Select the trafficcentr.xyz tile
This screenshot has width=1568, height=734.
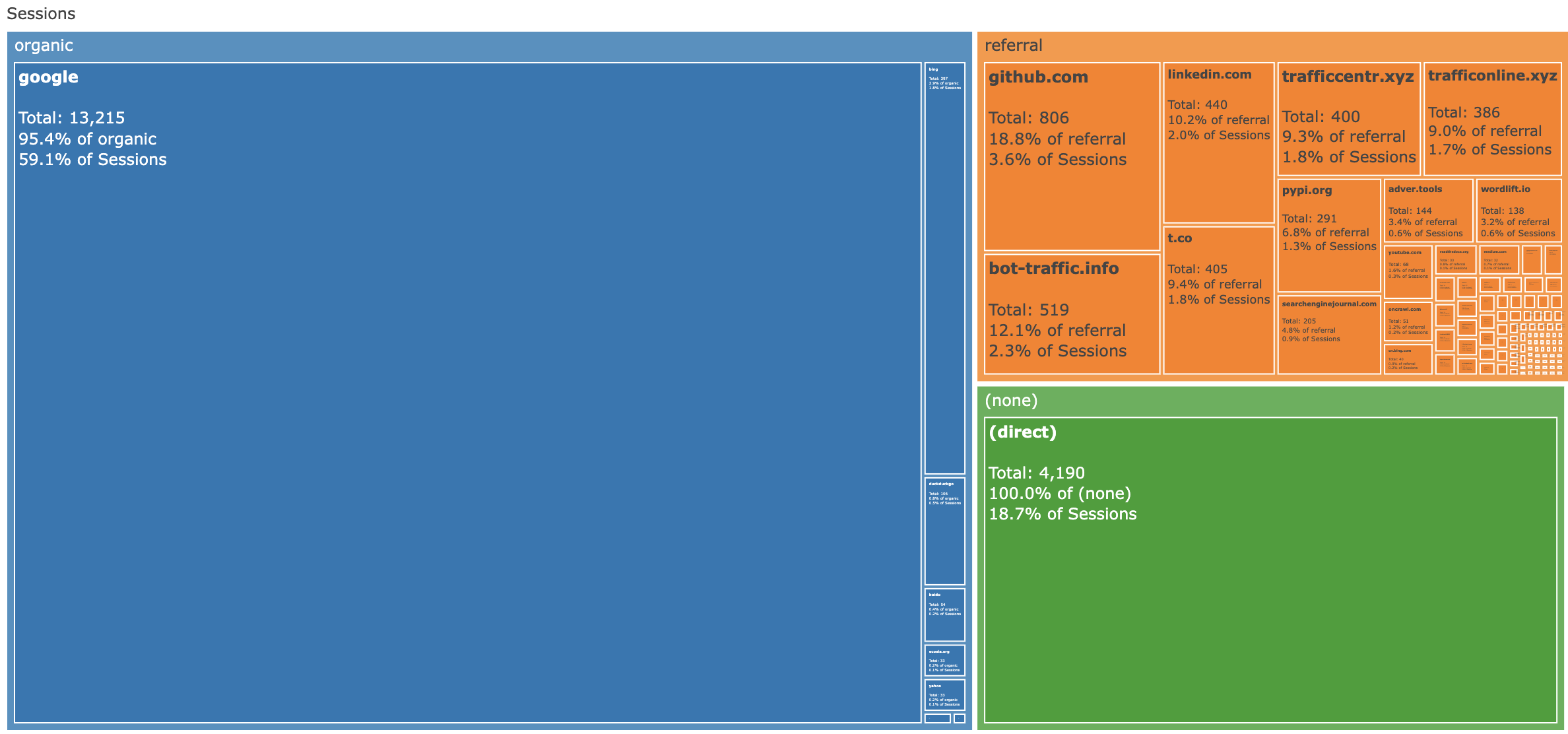1348,119
